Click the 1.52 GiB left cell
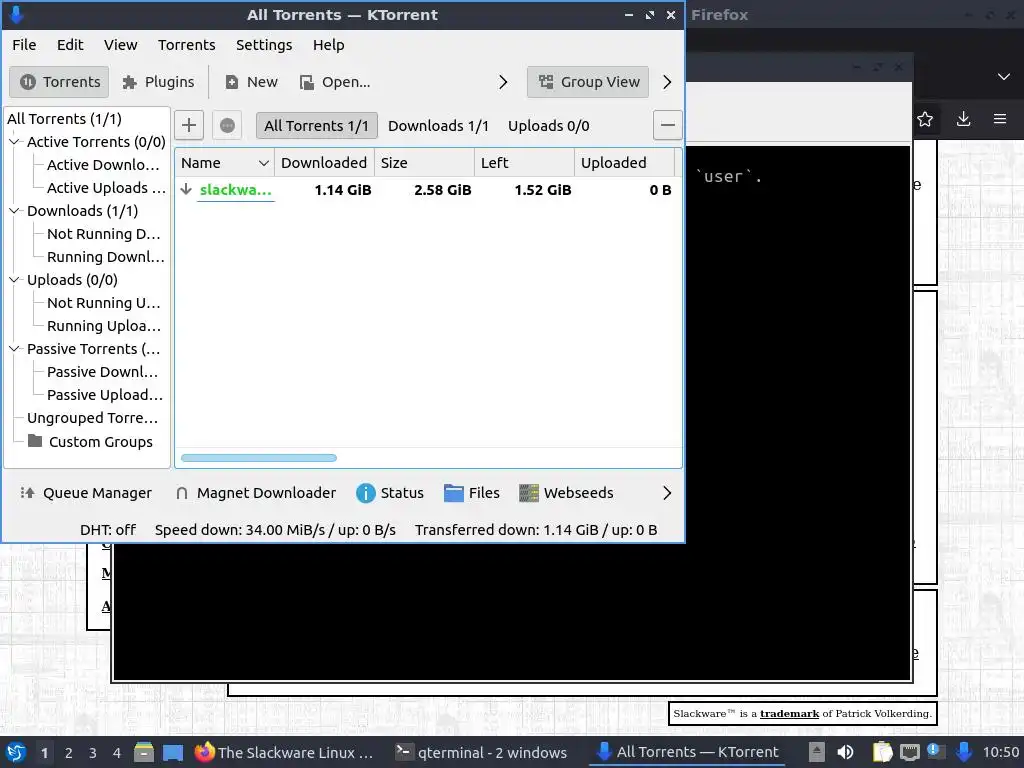This screenshot has width=1024, height=768. click(x=542, y=190)
